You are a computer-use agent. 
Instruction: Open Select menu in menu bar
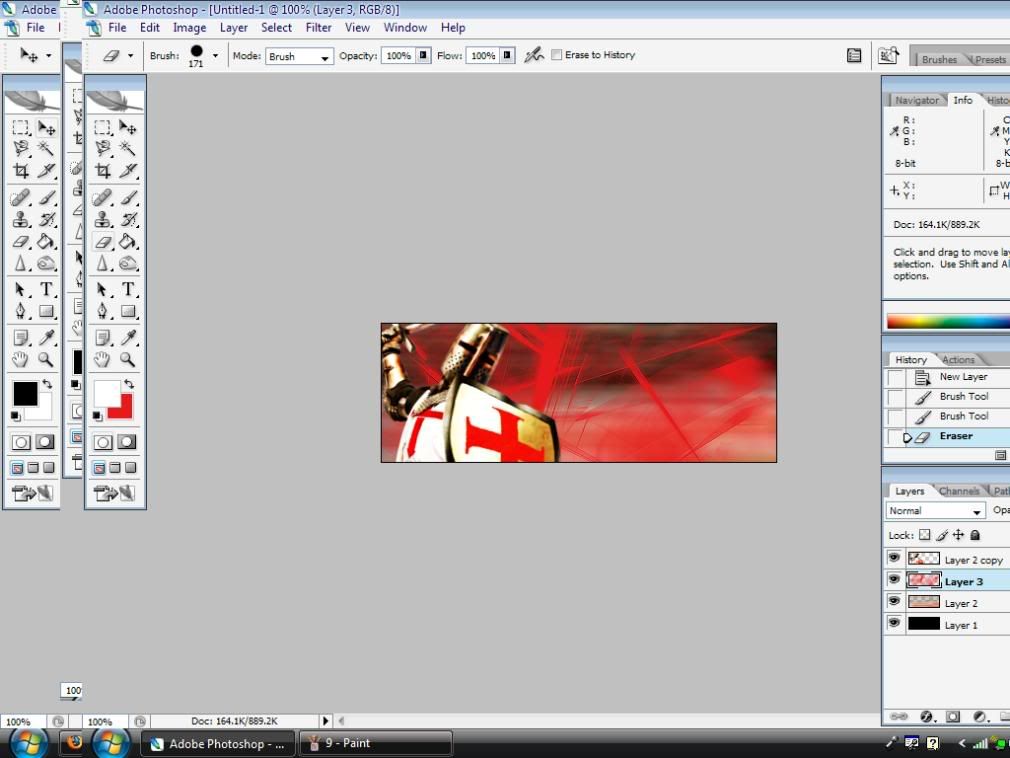pyautogui.click(x=276, y=28)
